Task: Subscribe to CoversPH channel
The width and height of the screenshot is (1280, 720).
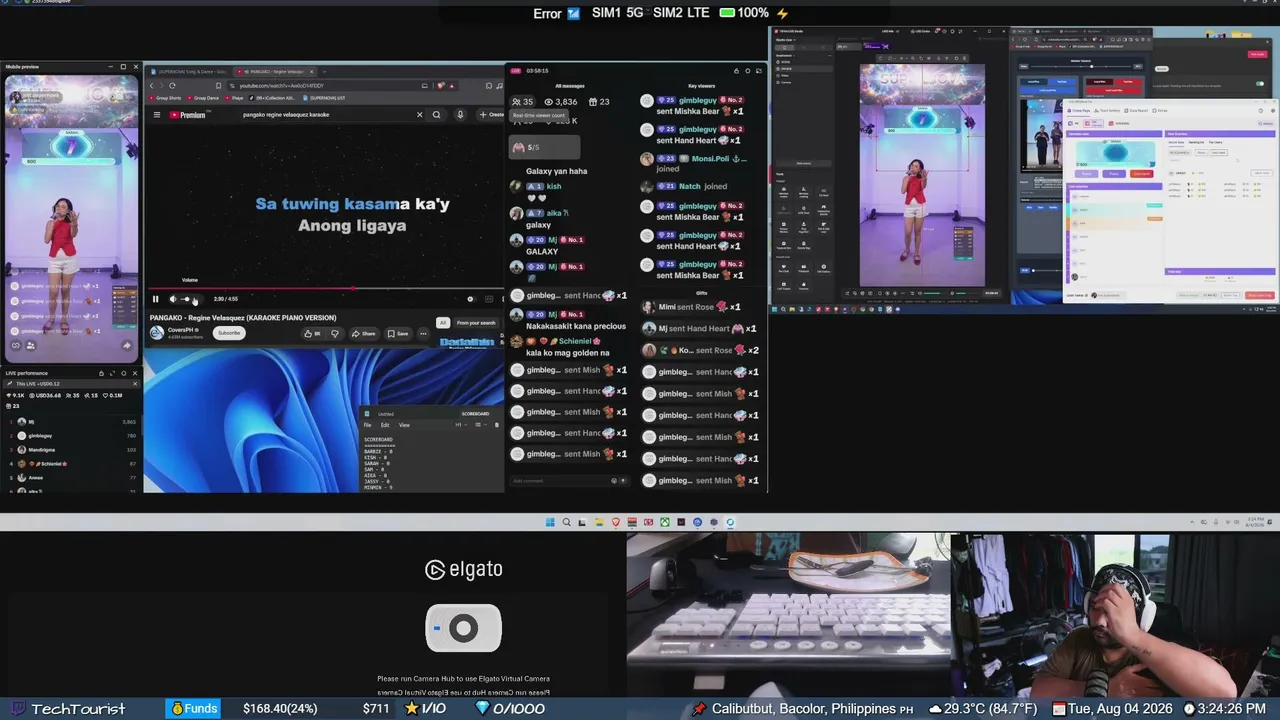Action: point(230,333)
